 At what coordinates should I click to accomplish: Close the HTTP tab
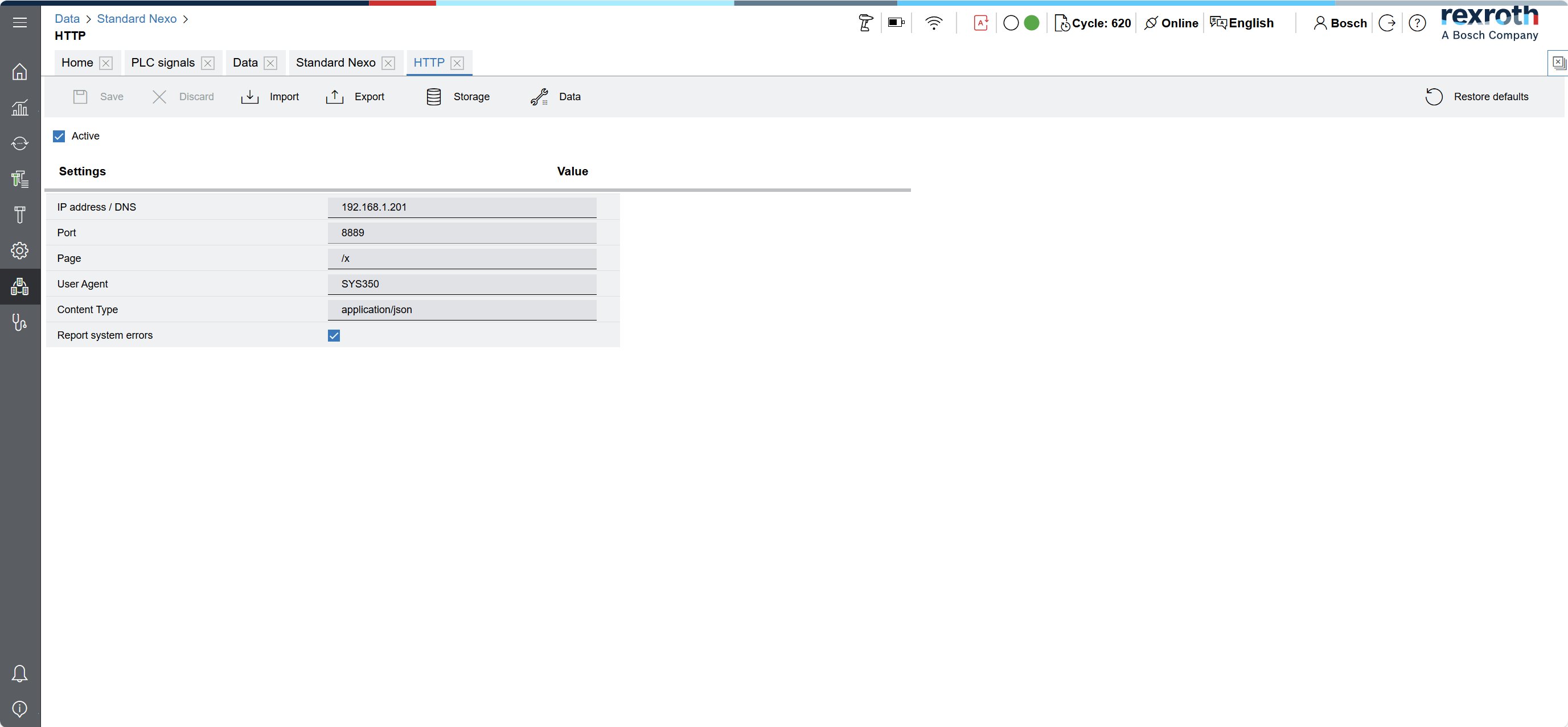tap(458, 63)
